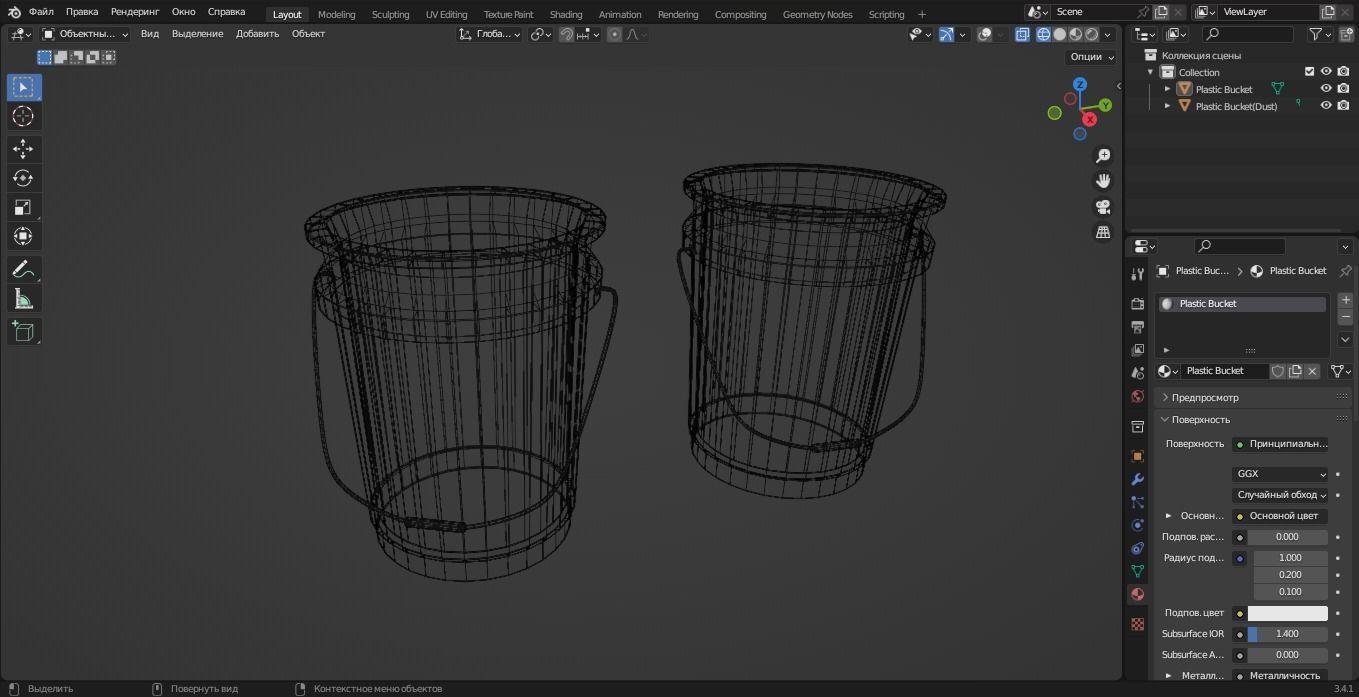Unlink the Plastic Bucket material
The height and width of the screenshot is (697, 1359).
1312,371
